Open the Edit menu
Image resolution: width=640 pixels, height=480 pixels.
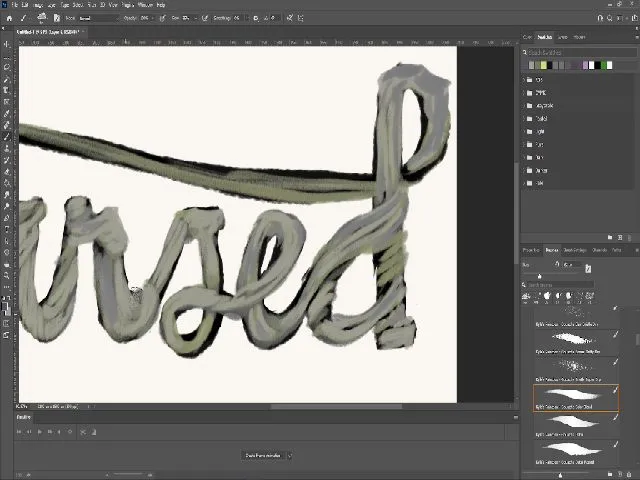25,5
